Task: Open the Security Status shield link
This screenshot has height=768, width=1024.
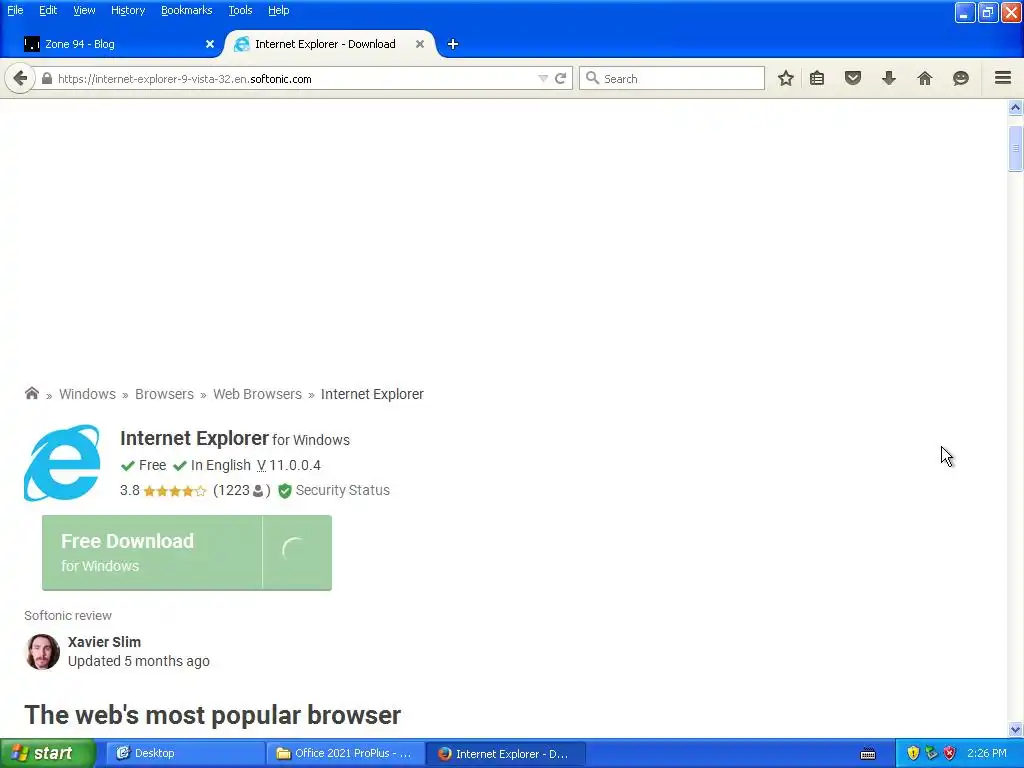Action: [334, 490]
